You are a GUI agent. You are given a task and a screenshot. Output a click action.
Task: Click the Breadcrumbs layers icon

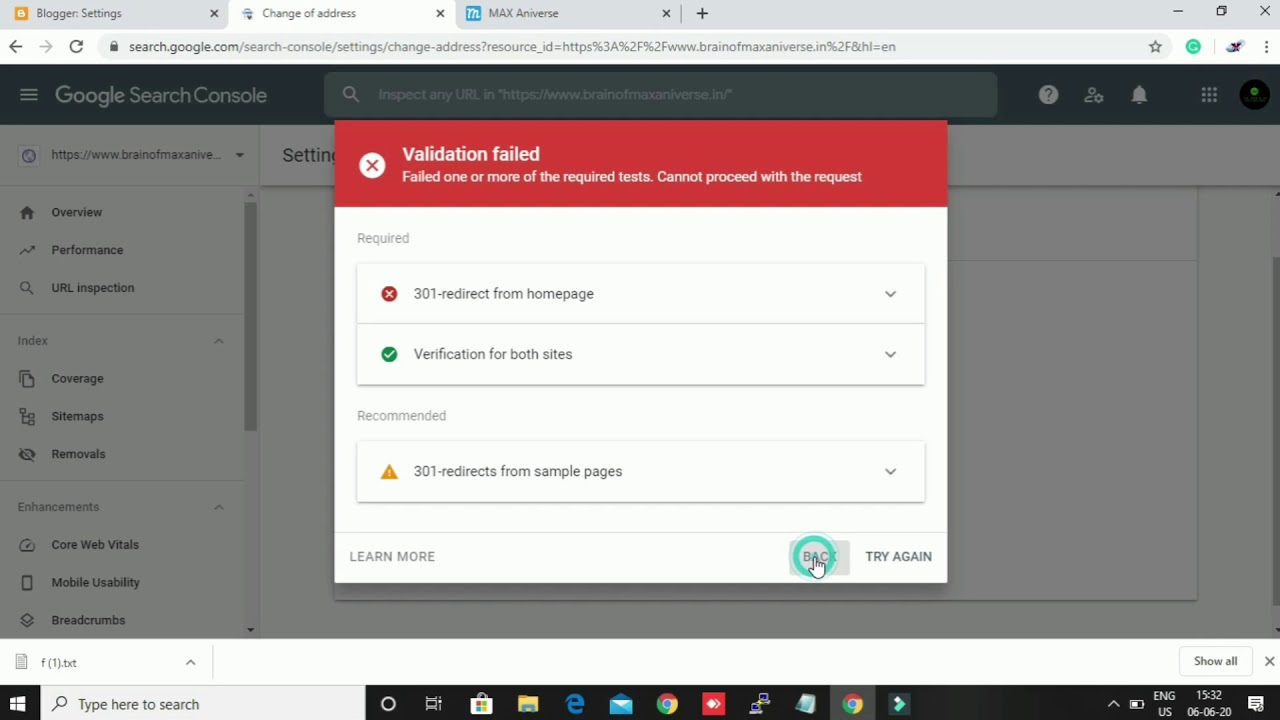(x=27, y=620)
